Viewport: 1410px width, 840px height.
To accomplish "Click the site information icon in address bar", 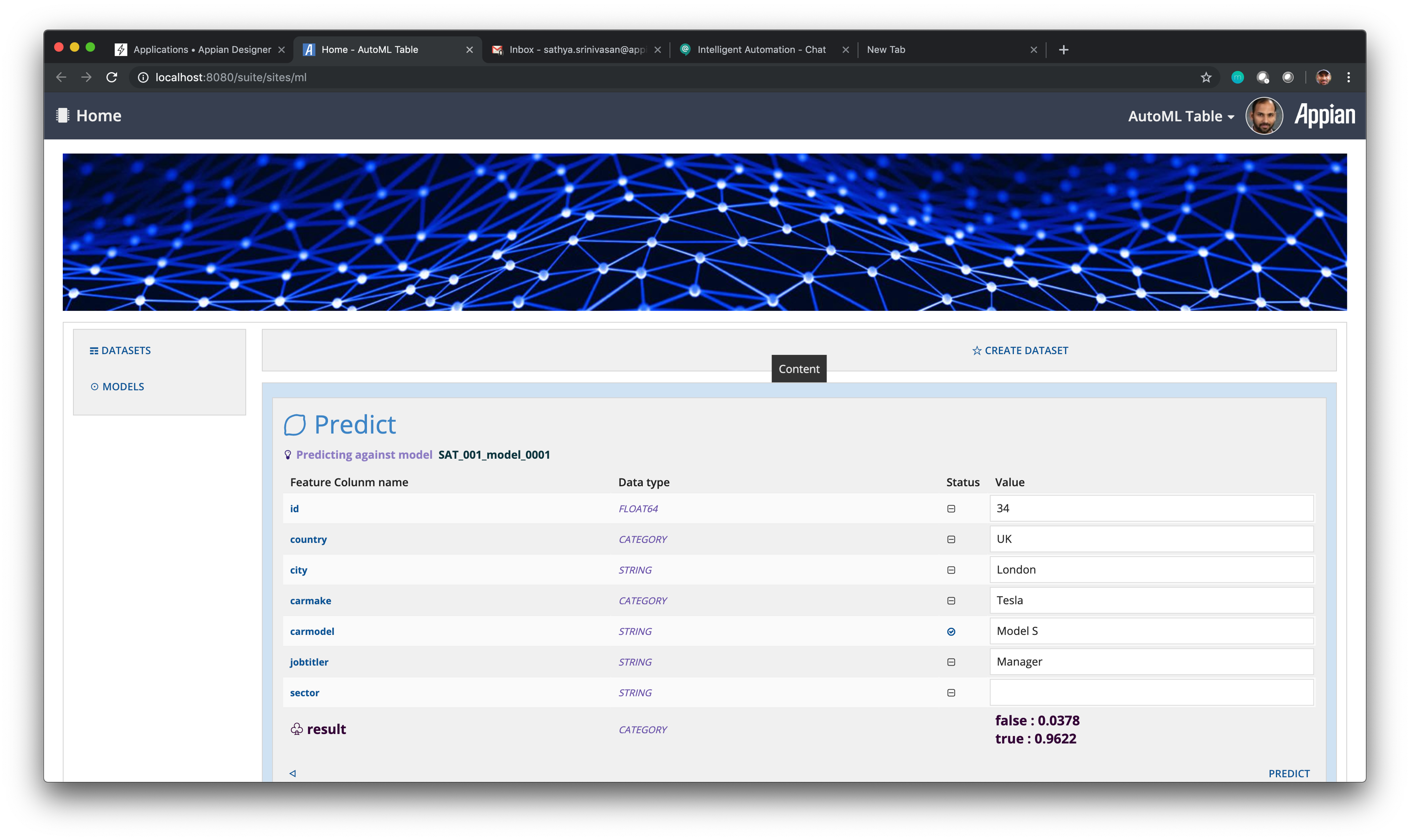I will click(x=143, y=77).
